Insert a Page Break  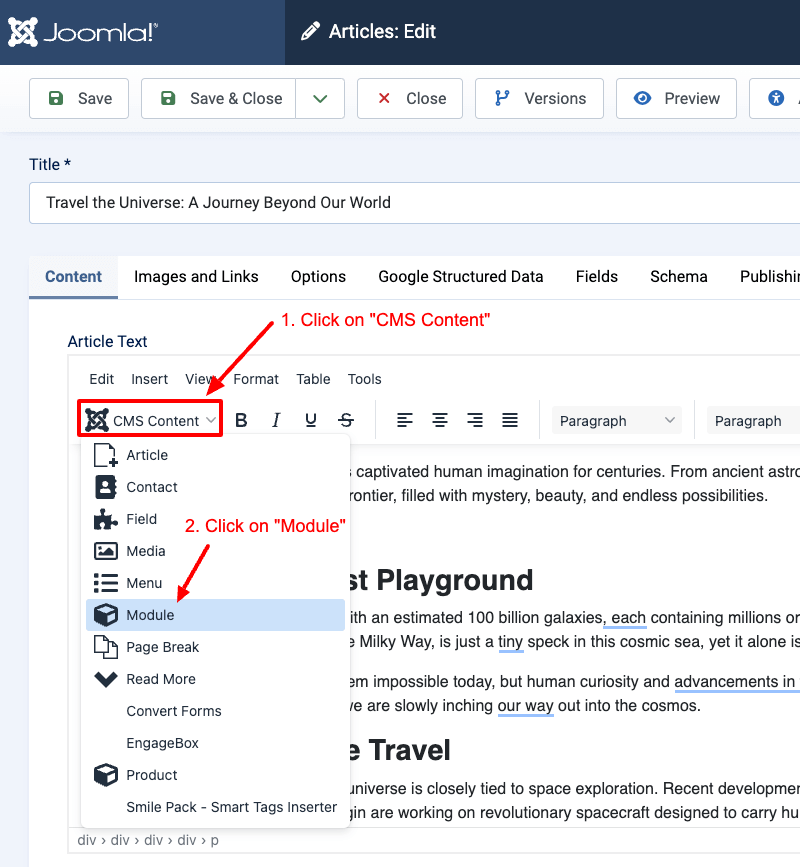216,647
